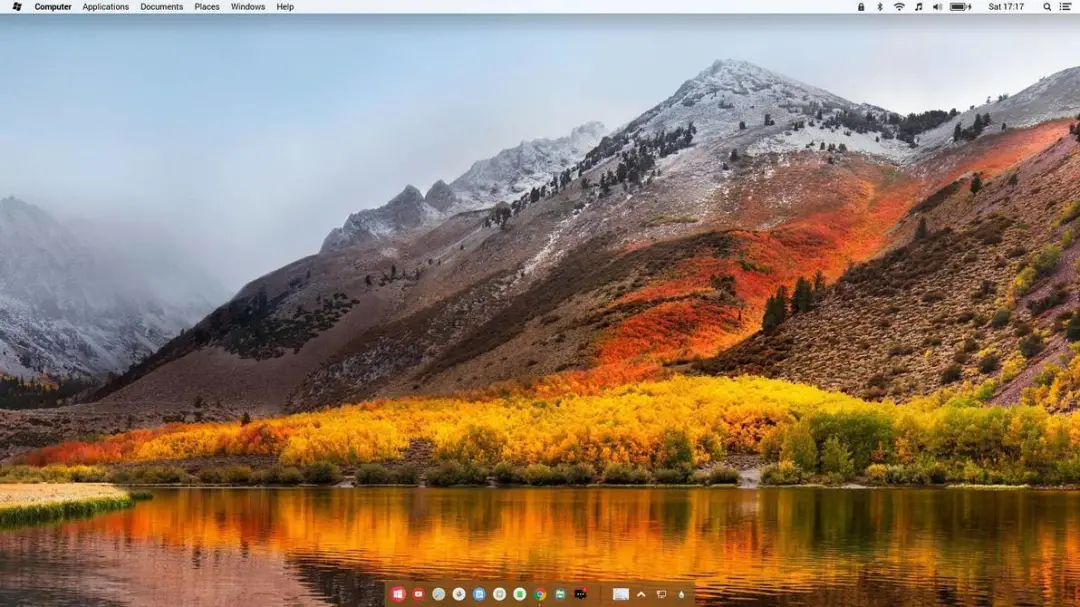1080x607 pixels.
Task: Open the magnifier app in dock
Action: (x=439, y=594)
